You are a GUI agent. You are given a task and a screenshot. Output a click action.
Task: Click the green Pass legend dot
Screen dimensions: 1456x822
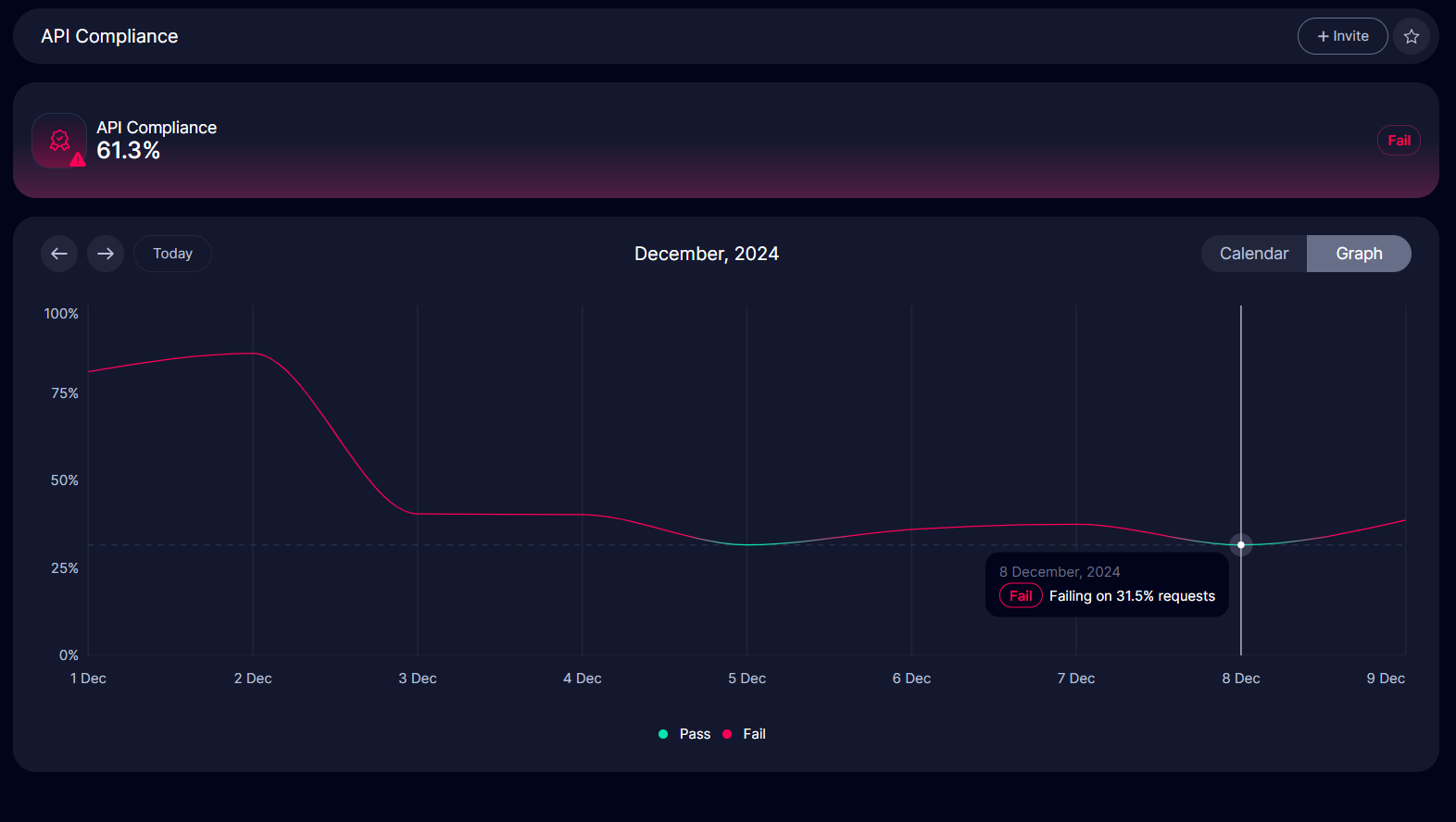point(663,734)
